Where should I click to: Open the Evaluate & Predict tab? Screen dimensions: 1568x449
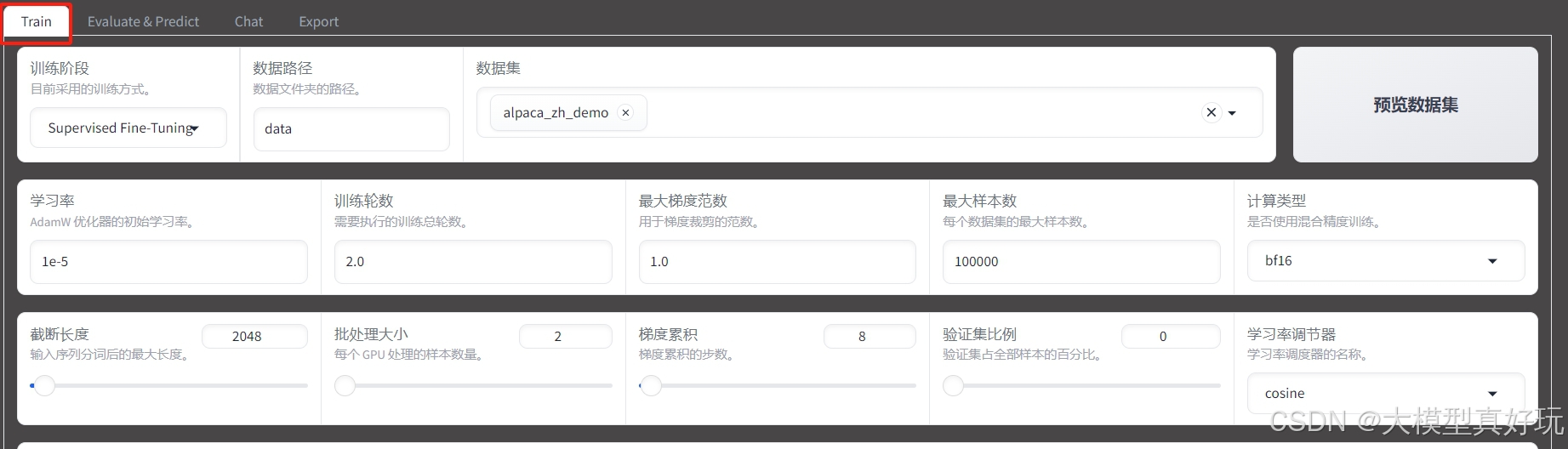[143, 21]
